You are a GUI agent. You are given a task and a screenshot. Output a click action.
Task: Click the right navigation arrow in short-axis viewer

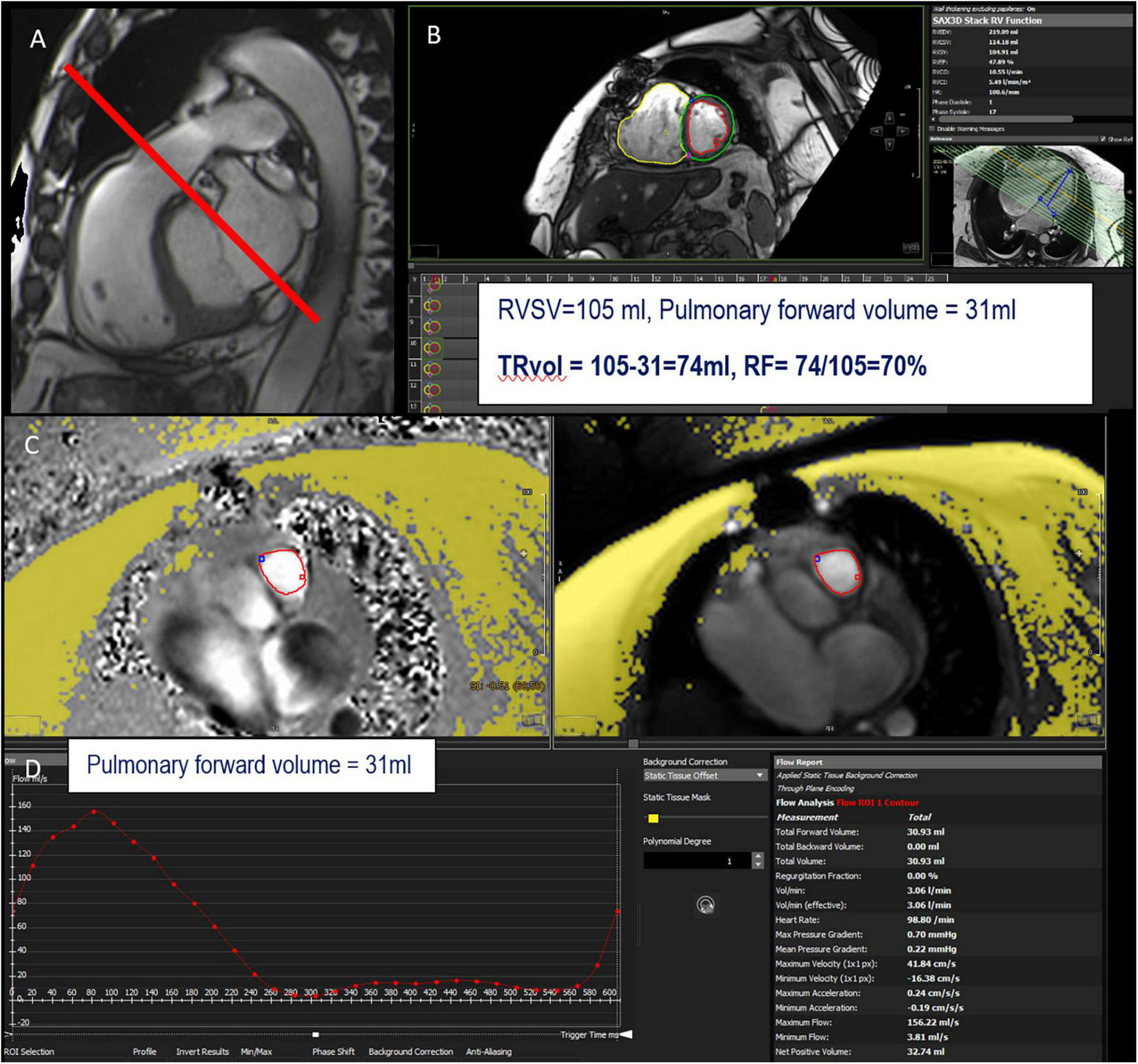click(x=902, y=132)
